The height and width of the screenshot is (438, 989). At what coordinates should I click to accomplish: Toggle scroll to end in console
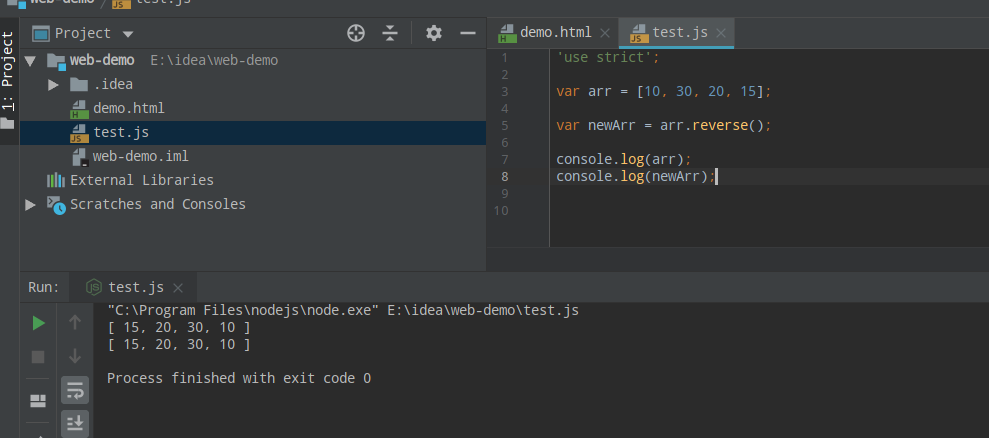pos(74,423)
